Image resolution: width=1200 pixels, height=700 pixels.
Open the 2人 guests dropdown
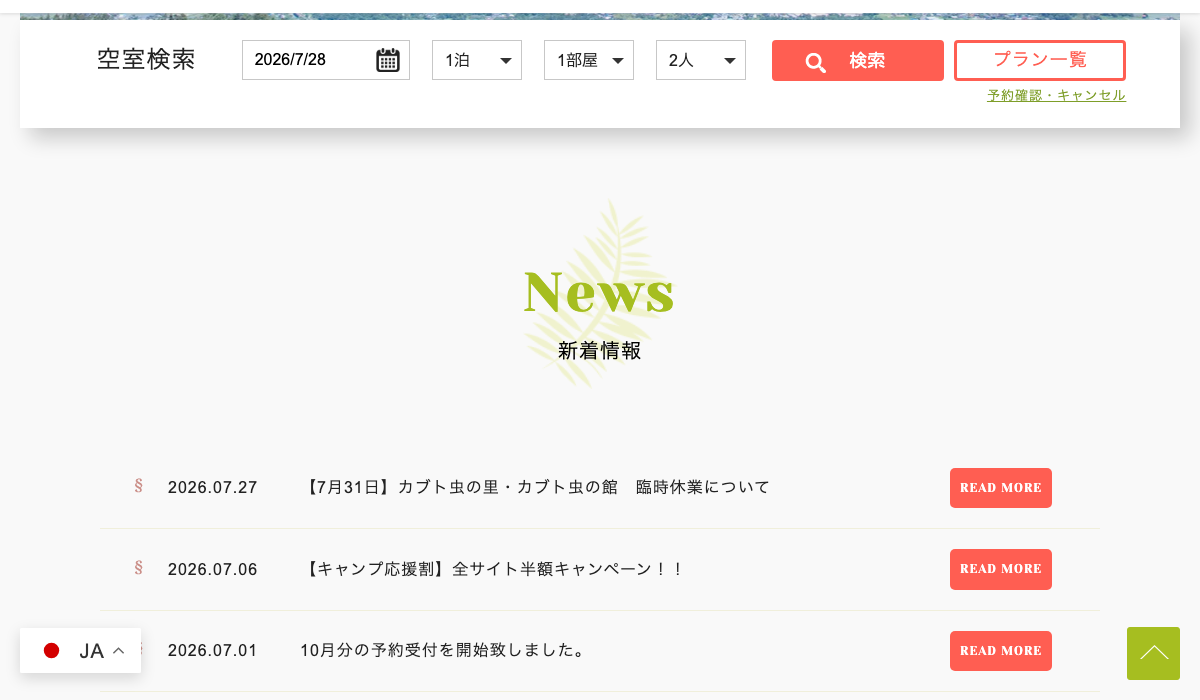(701, 60)
